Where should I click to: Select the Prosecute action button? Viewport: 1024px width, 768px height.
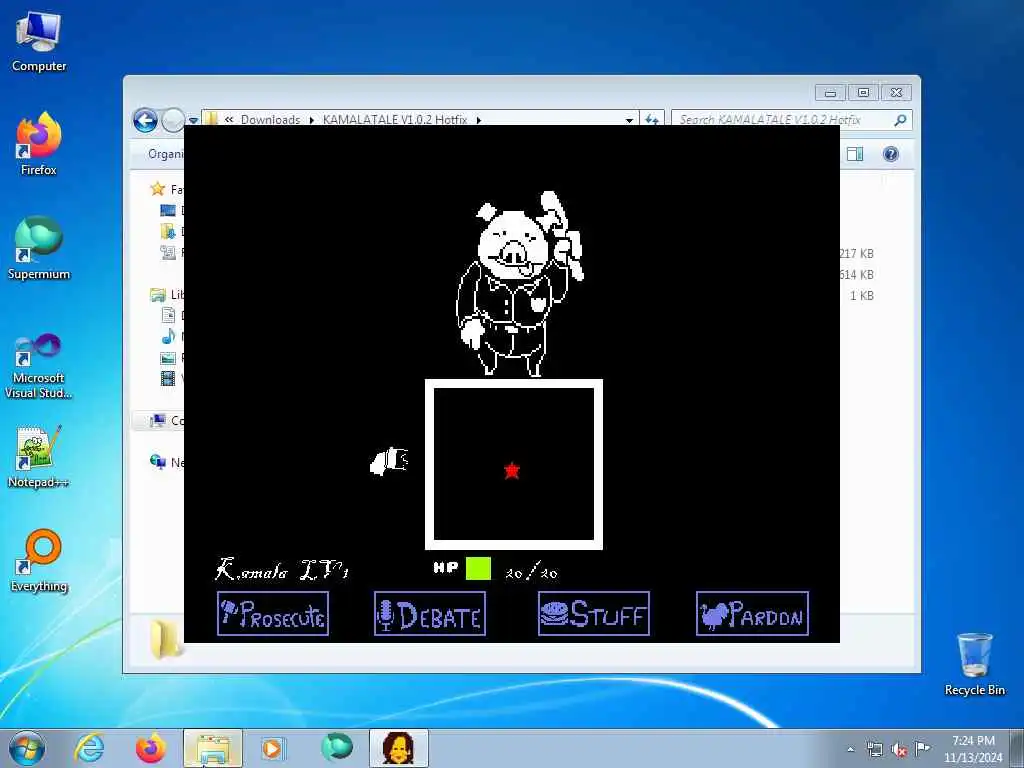[x=273, y=613]
